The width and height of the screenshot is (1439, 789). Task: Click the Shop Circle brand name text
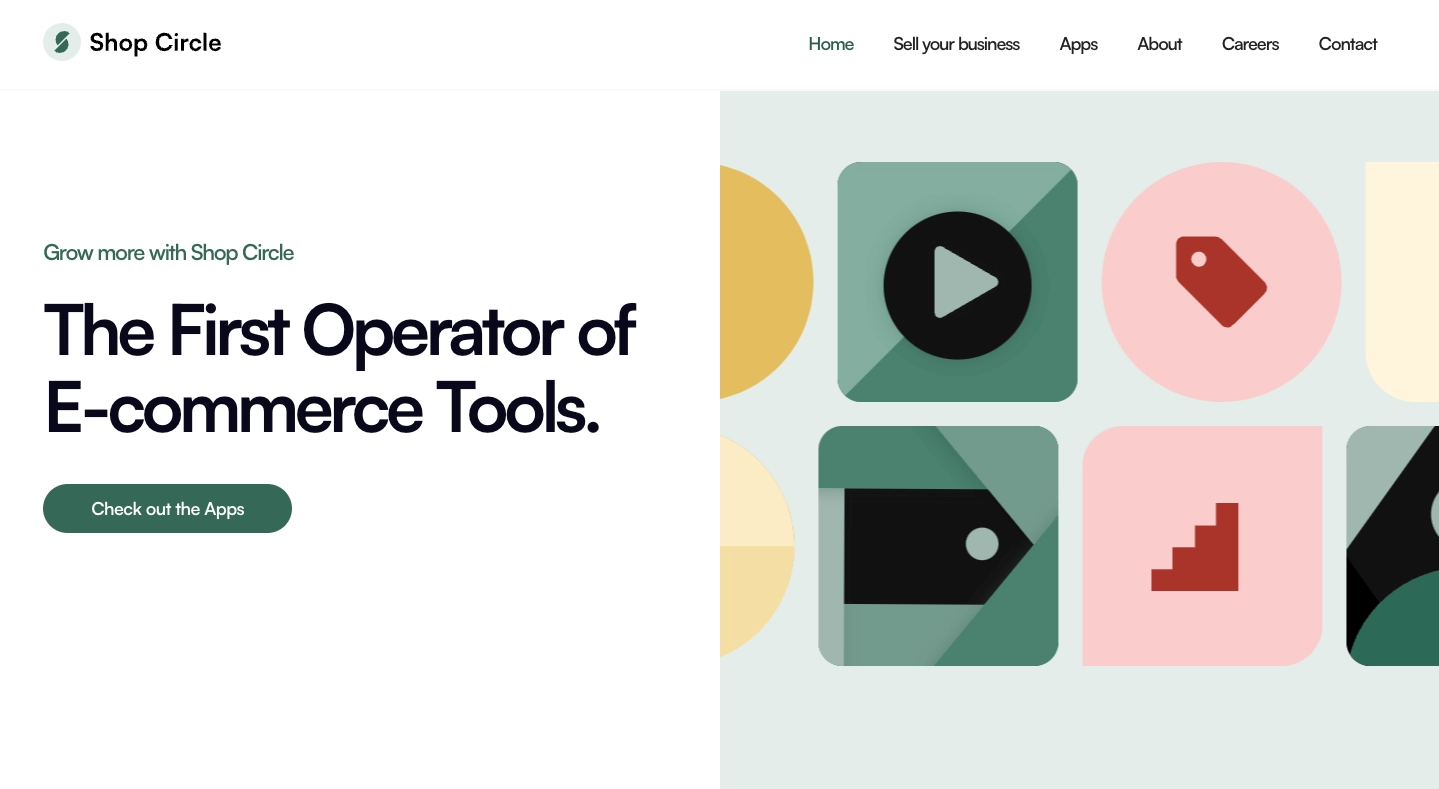coord(155,42)
